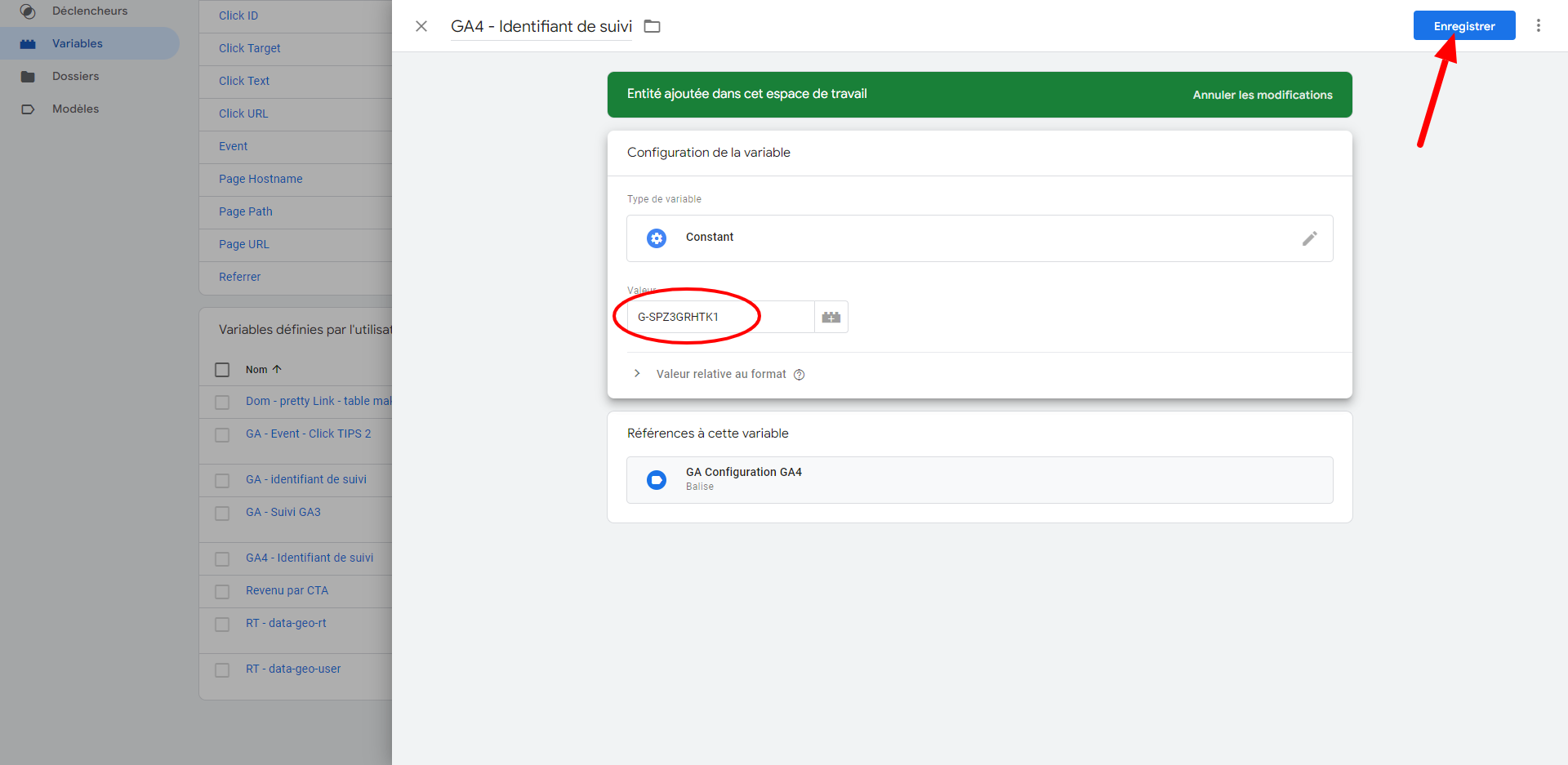Open Modèles in the sidebar
This screenshot has width=1568, height=765.
(x=75, y=109)
